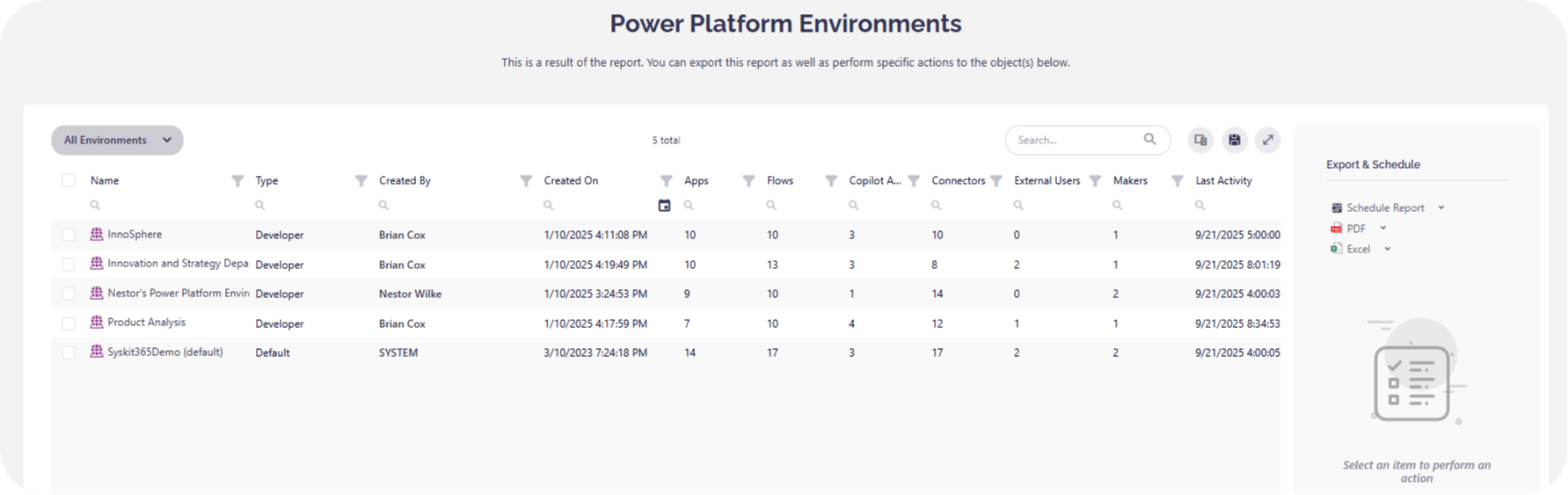Image resolution: width=1568 pixels, height=495 pixels.
Task: Open the Makers column filter icon
Action: (x=1178, y=180)
